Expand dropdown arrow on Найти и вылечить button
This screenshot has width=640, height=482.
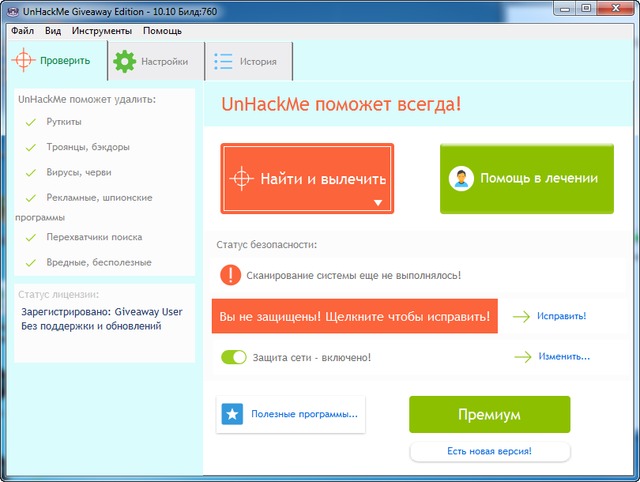378,202
